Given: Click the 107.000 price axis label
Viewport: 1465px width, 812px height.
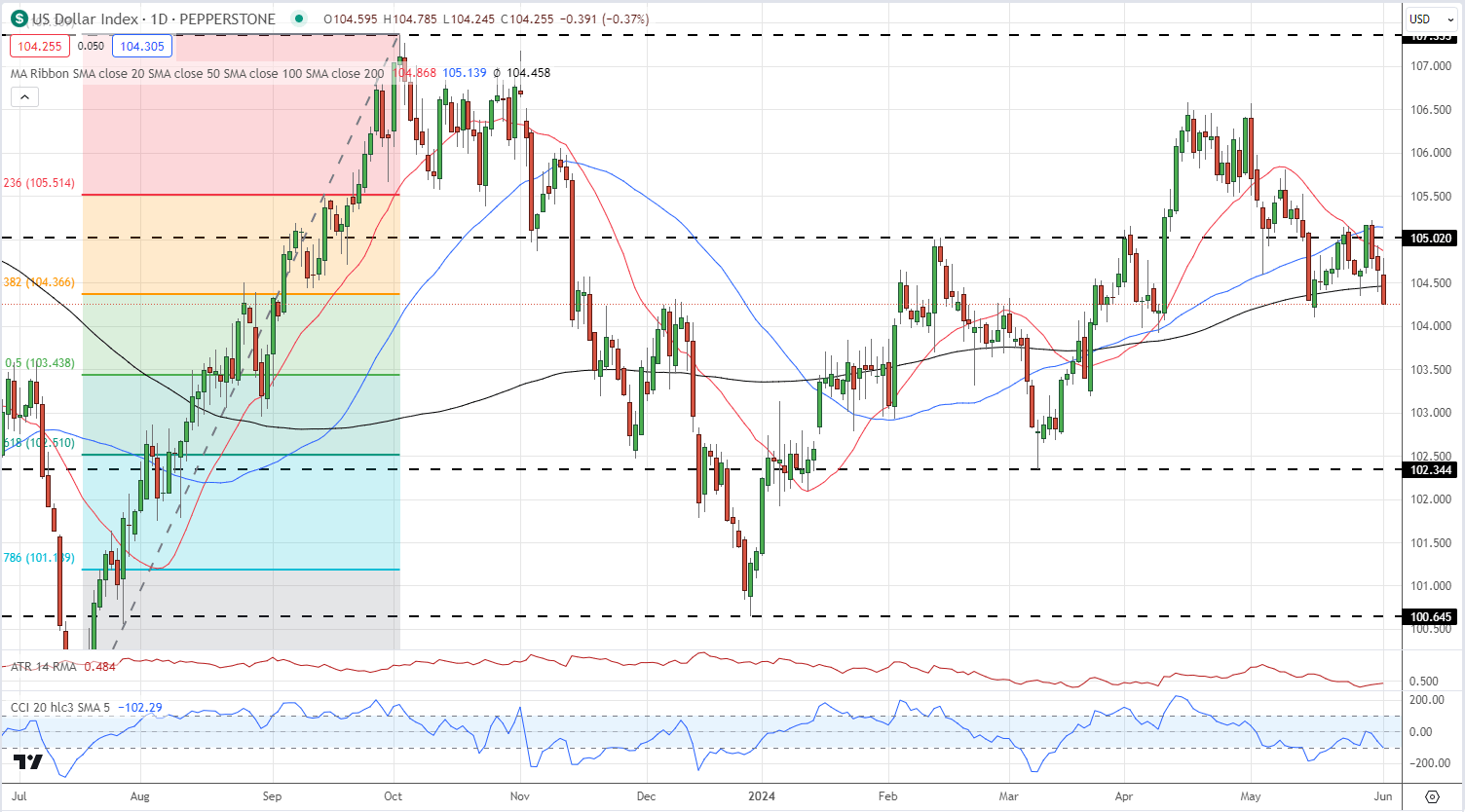Looking at the screenshot, I should (1431, 66).
